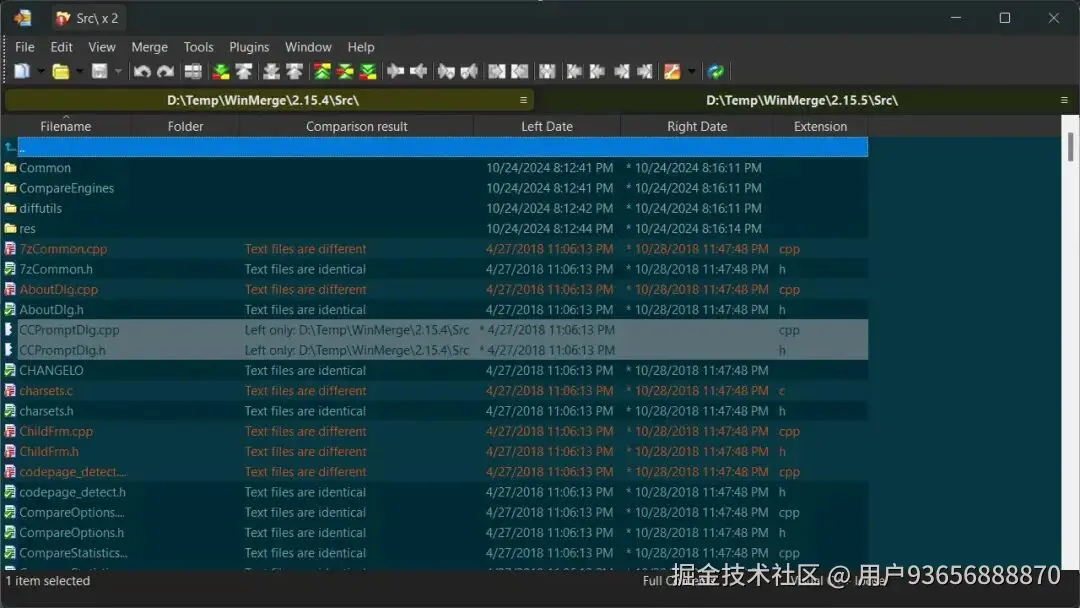Screen dimensions: 1080x608
Task: Open the File menu
Action: point(25,47)
